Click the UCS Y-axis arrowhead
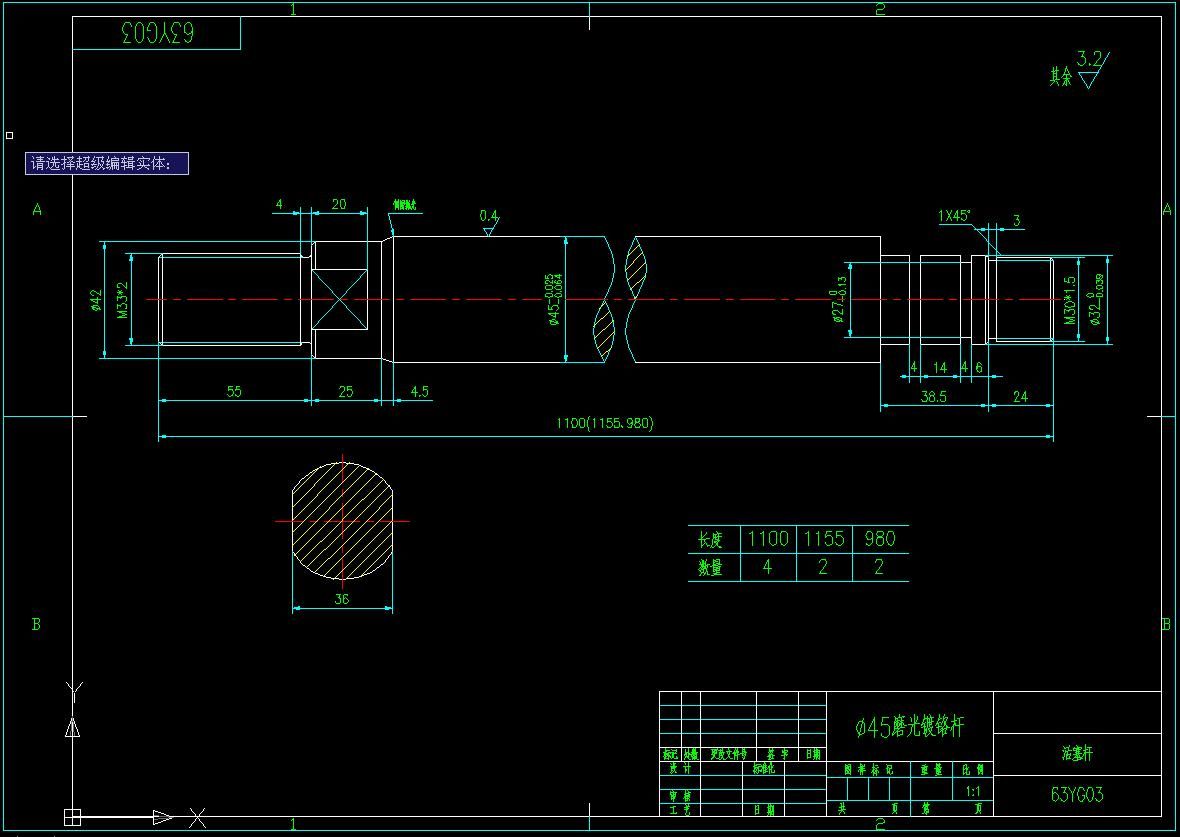 (72, 727)
